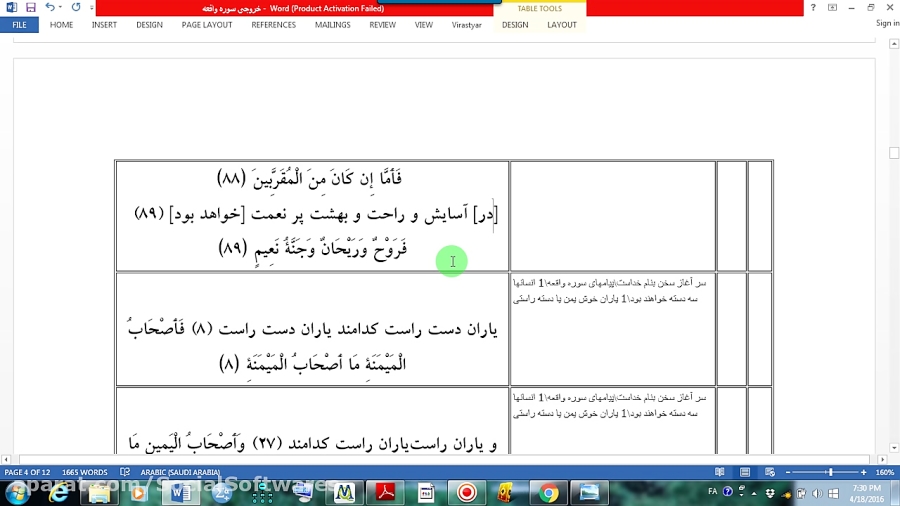Switch the FA input language indicator
900x506 pixels.
point(713,492)
